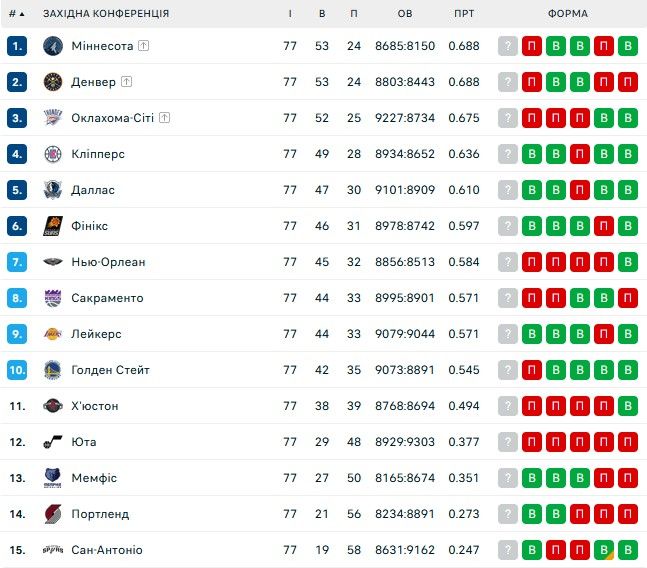Click the Golden State Warriors logo
This screenshot has width=647, height=568.
pyautogui.click(x=53, y=370)
